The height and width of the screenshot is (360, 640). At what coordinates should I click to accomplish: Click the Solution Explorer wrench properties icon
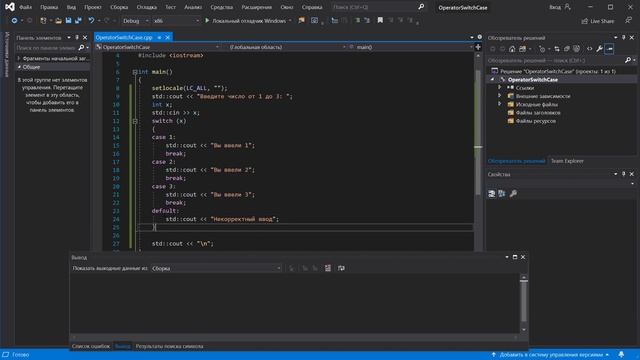599,49
